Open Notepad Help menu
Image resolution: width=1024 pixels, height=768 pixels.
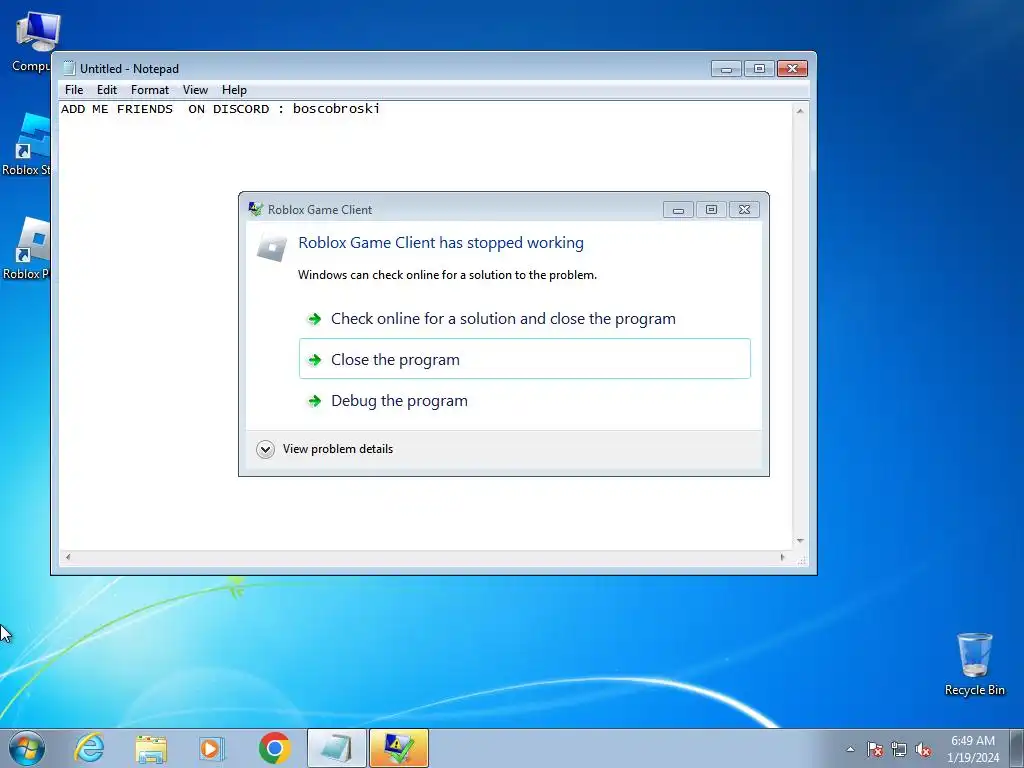click(234, 90)
